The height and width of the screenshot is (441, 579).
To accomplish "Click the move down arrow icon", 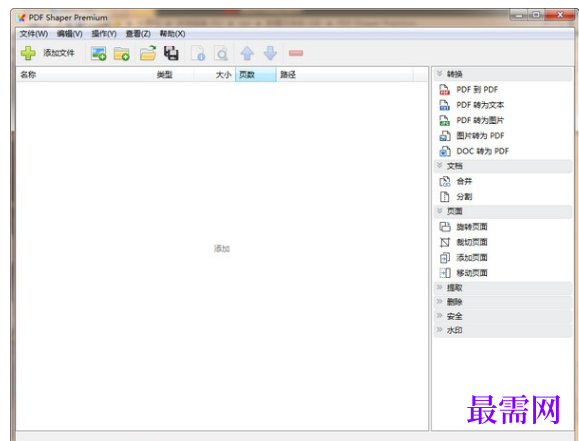I will pos(270,53).
